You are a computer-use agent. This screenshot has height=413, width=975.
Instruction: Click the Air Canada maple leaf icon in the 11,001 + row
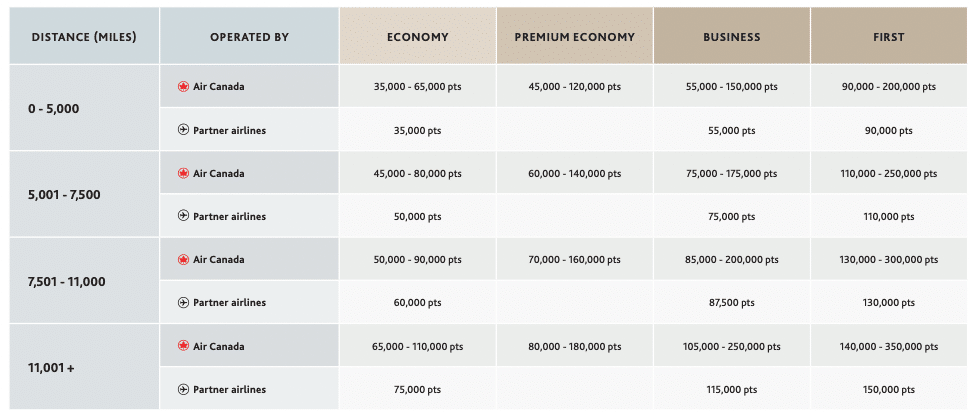(183, 346)
